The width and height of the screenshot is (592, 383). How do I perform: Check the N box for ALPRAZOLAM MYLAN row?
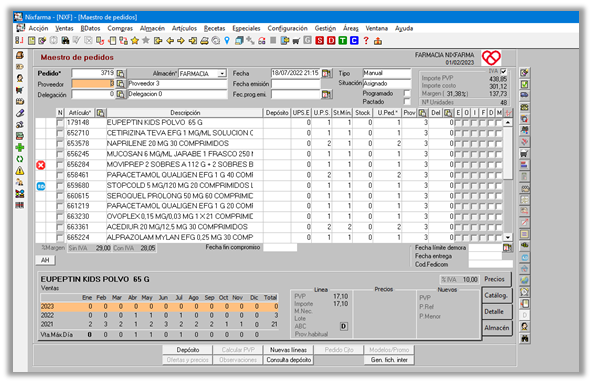pyautogui.click(x=60, y=238)
